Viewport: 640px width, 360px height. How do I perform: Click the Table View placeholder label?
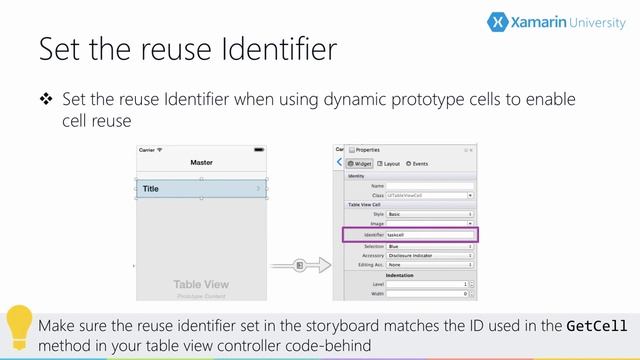tap(201, 284)
